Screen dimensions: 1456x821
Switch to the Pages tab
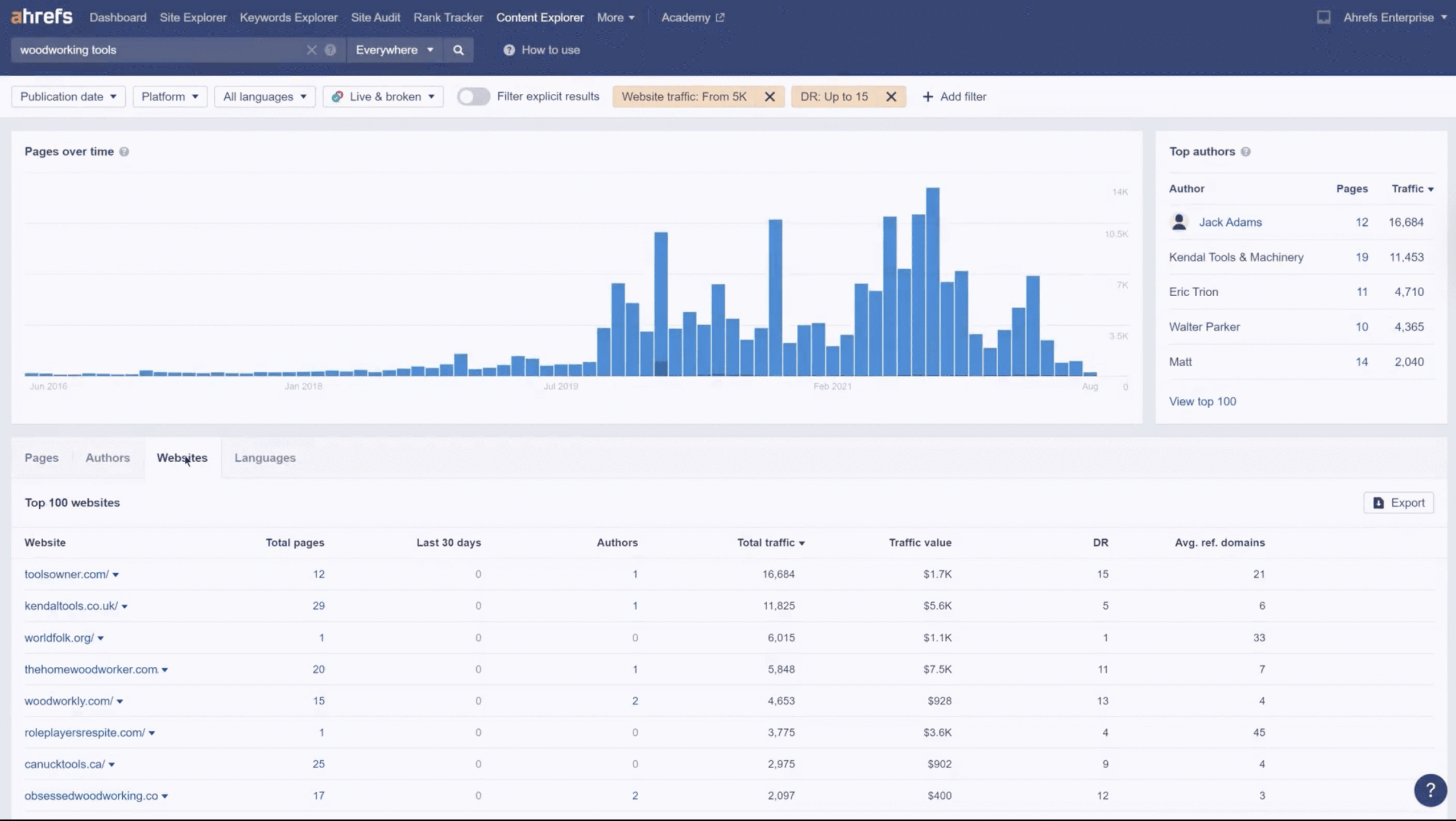[42, 458]
